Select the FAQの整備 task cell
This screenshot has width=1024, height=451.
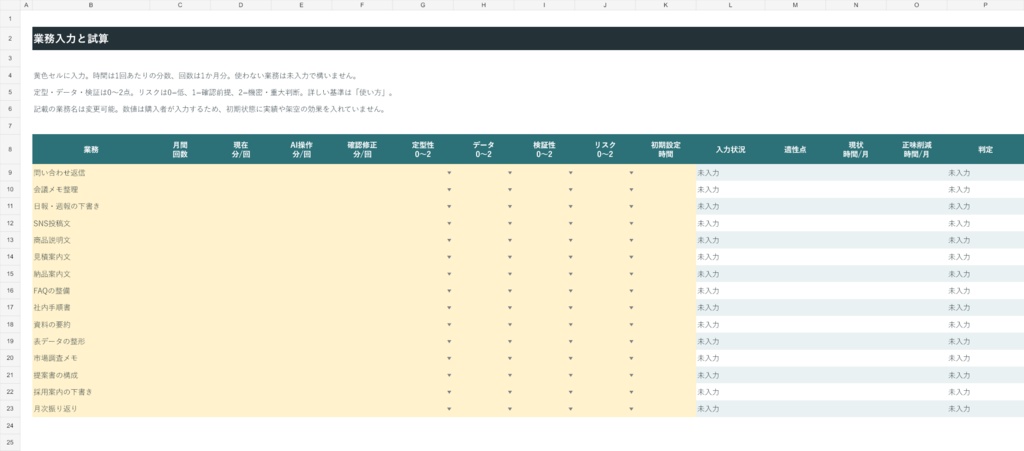91,291
